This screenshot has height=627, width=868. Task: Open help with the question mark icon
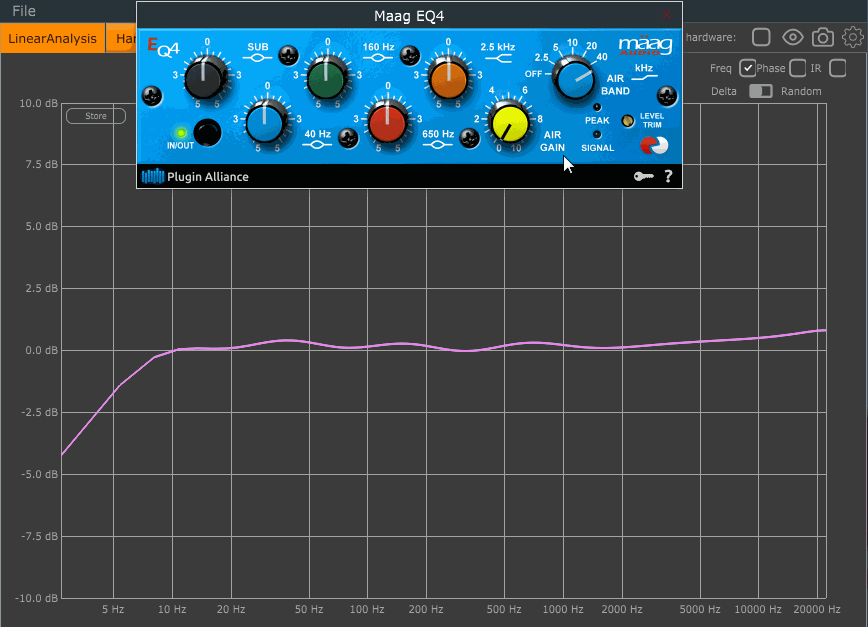tap(668, 177)
